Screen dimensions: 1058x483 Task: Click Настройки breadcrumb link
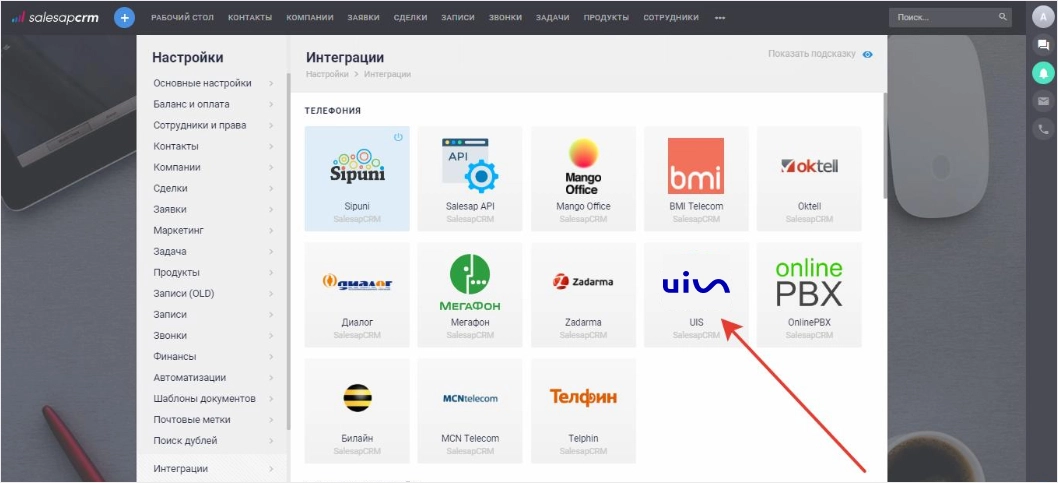(x=327, y=74)
